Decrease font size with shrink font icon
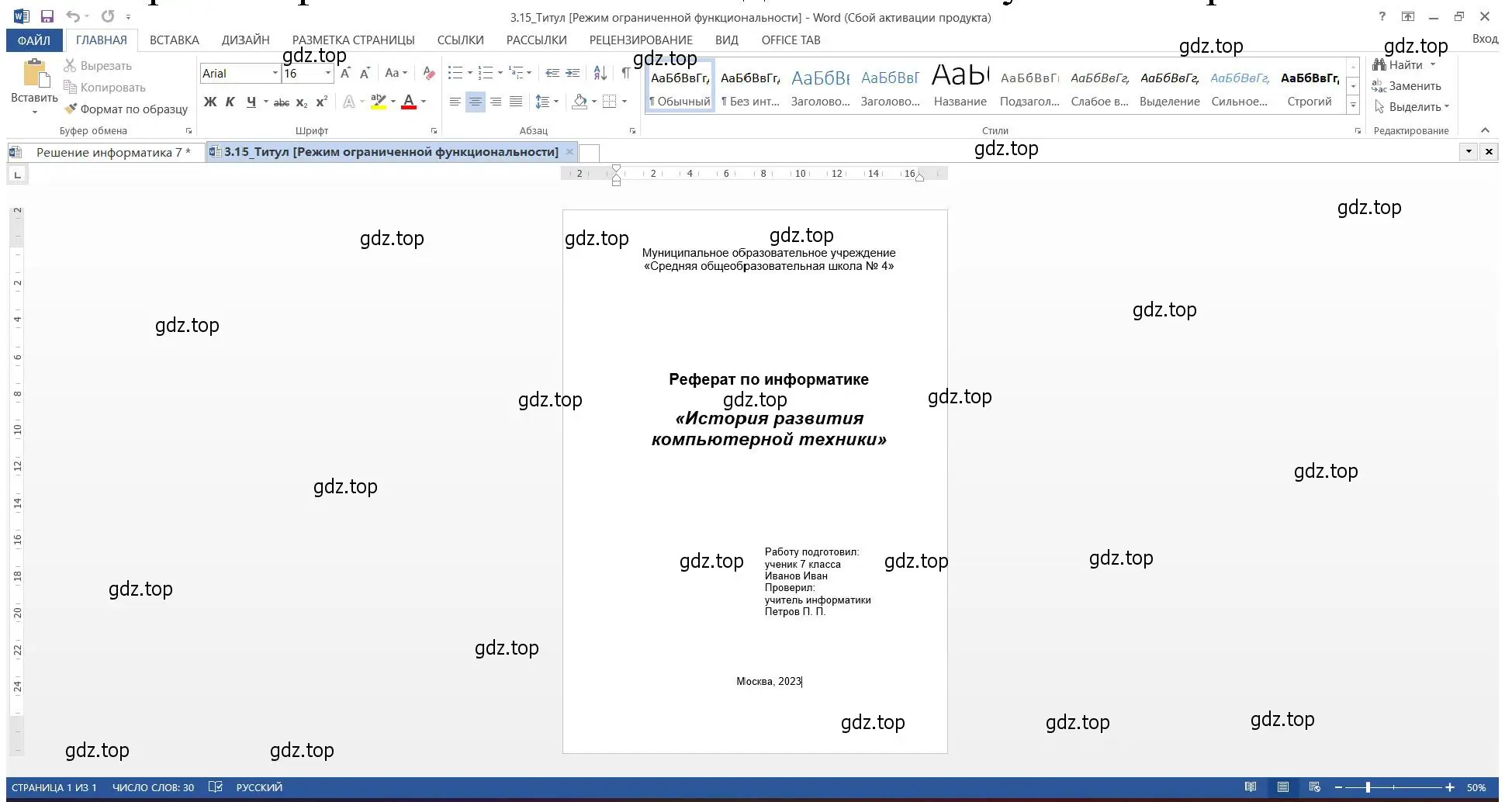The image size is (1512, 802). (365, 73)
